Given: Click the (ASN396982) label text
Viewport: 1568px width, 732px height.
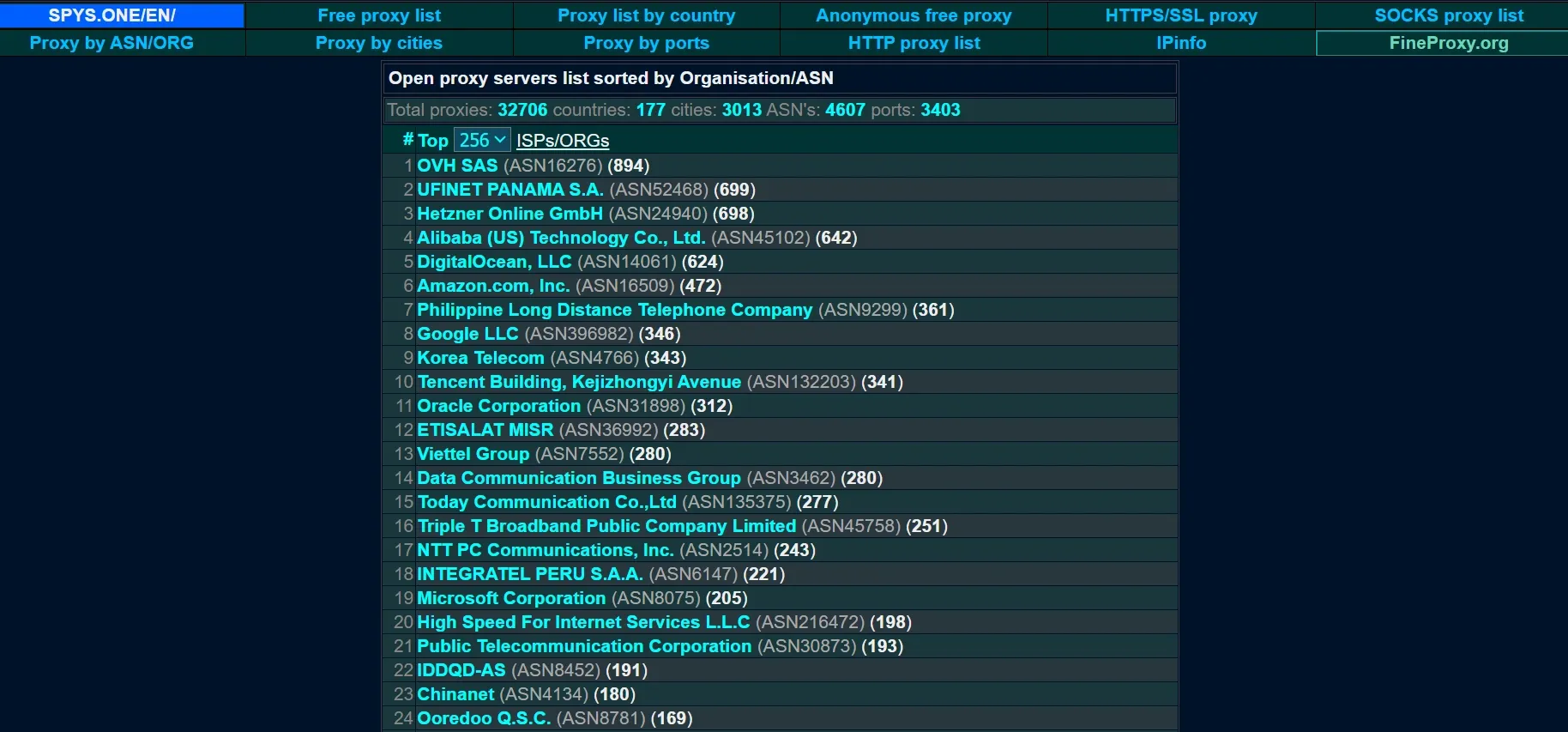Looking at the screenshot, I should click(x=579, y=334).
